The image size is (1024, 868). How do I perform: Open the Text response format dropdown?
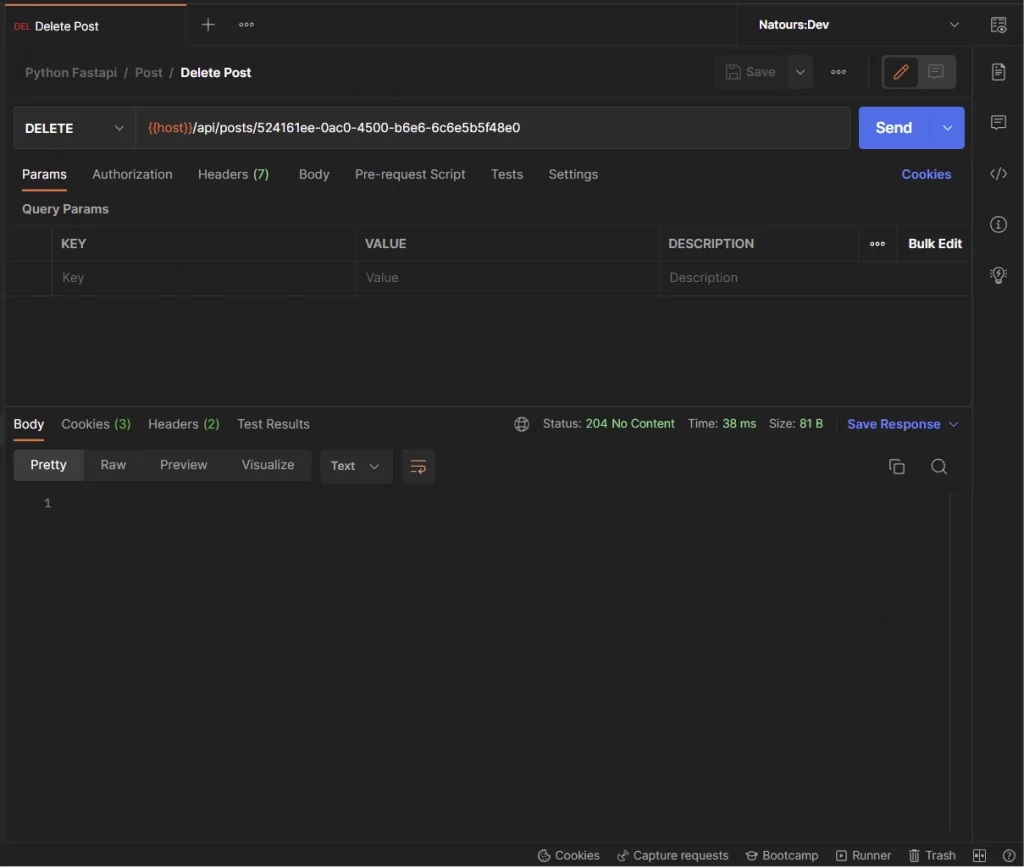coord(355,466)
